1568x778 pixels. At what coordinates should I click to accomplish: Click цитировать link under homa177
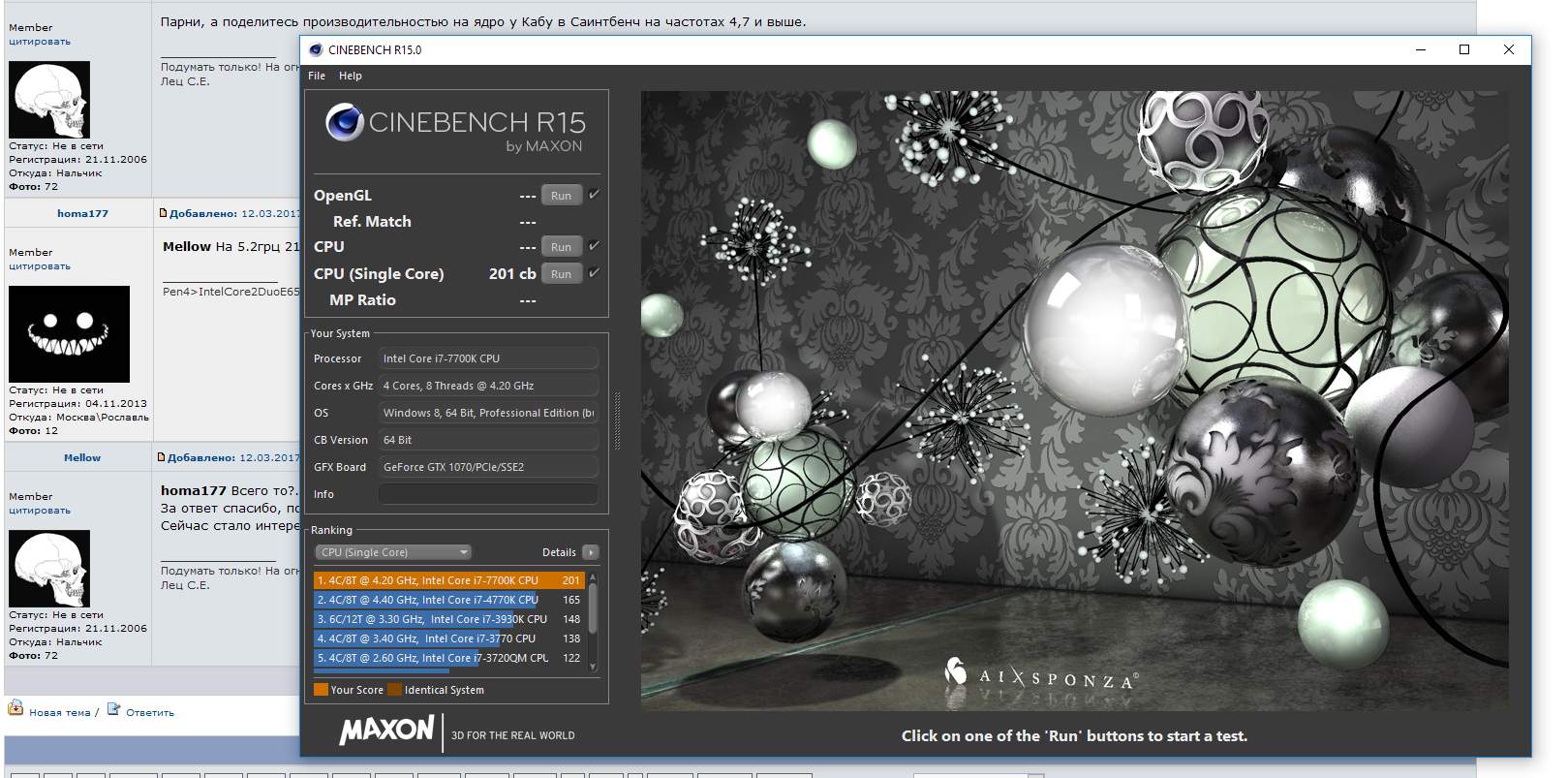pyautogui.click(x=40, y=266)
